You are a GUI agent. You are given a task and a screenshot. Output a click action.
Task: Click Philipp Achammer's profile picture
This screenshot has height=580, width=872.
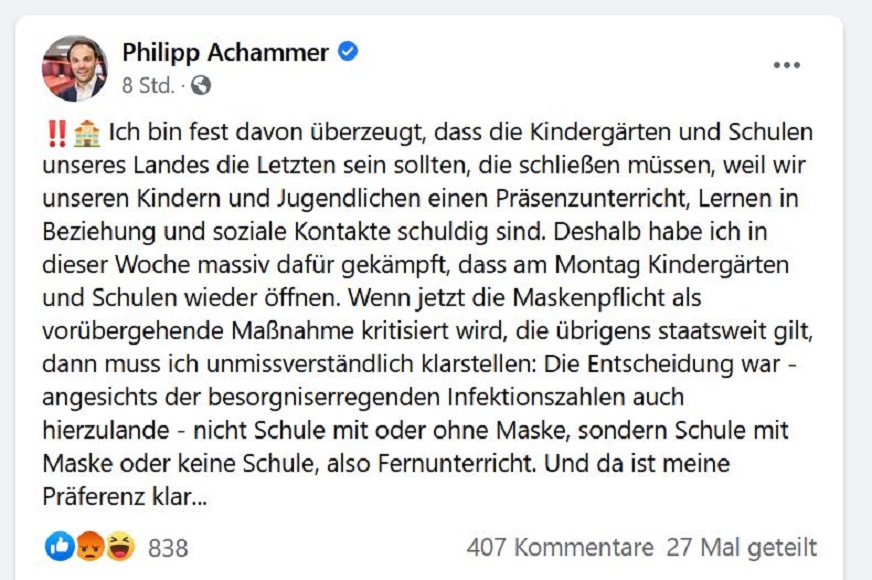[x=74, y=68]
